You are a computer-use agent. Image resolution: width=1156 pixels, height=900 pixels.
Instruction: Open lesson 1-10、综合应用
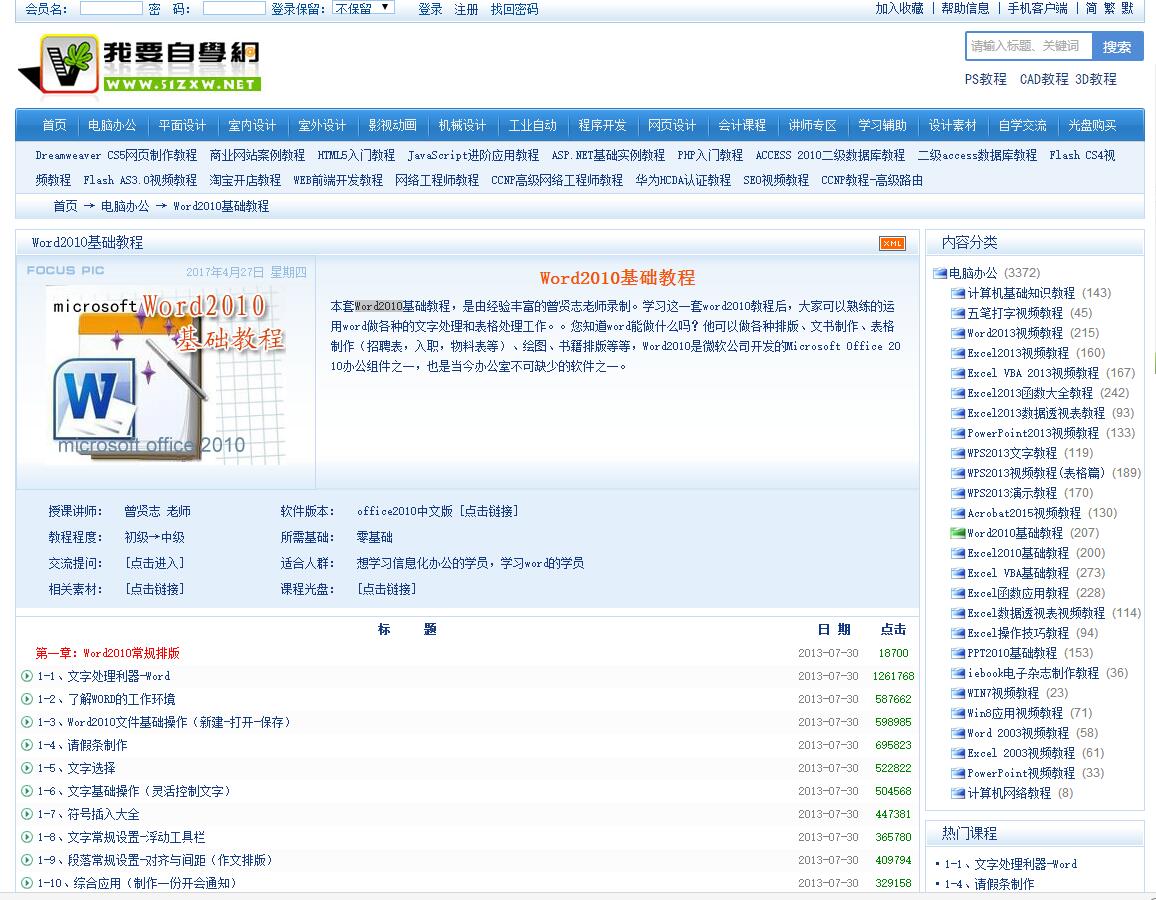tap(137, 883)
